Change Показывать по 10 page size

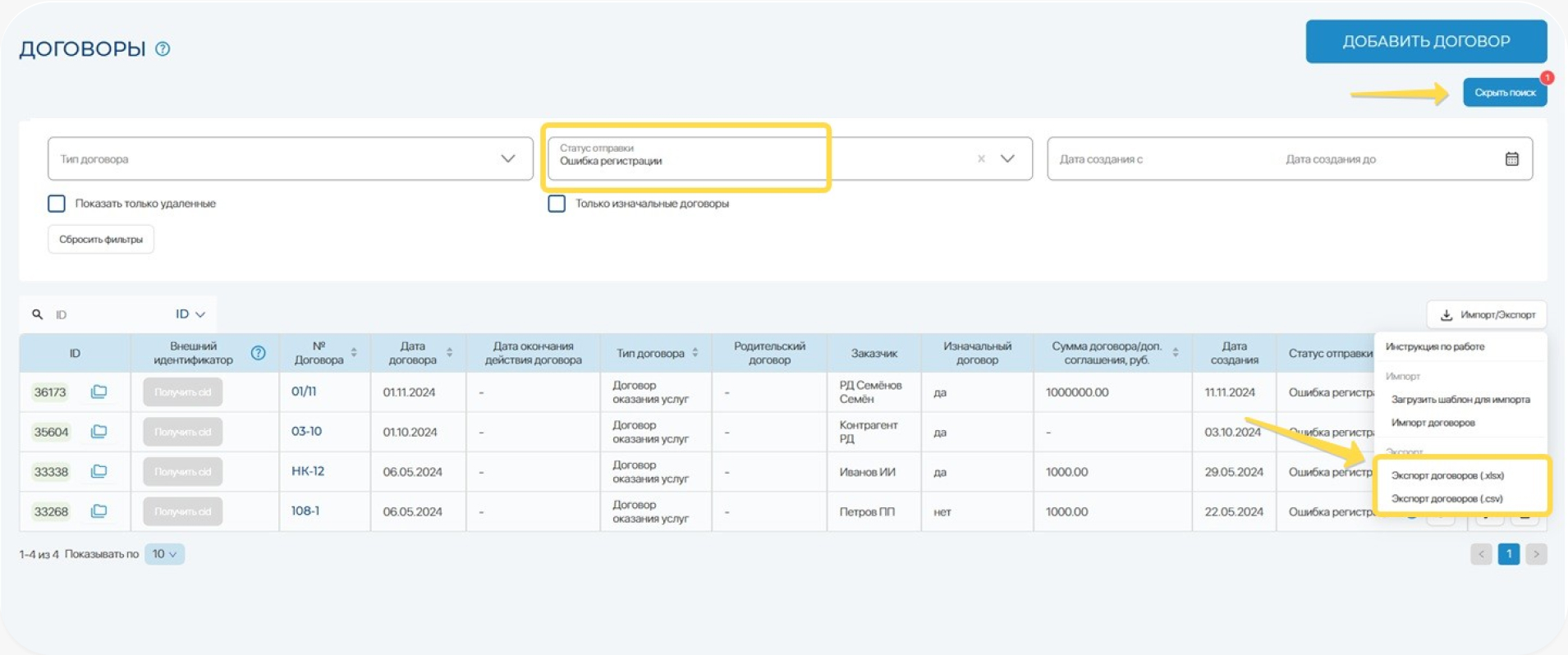(164, 554)
